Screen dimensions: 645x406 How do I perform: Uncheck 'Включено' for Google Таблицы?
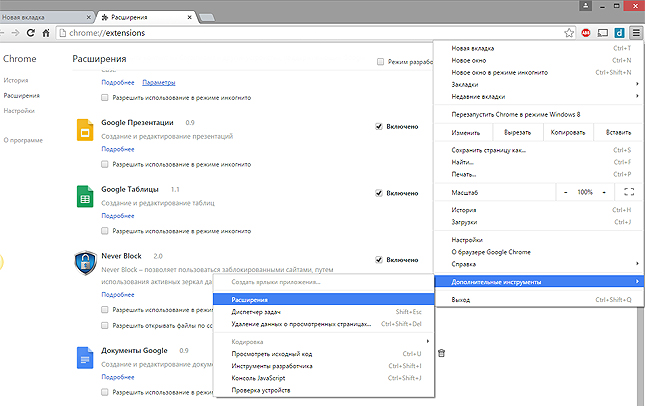pos(378,192)
